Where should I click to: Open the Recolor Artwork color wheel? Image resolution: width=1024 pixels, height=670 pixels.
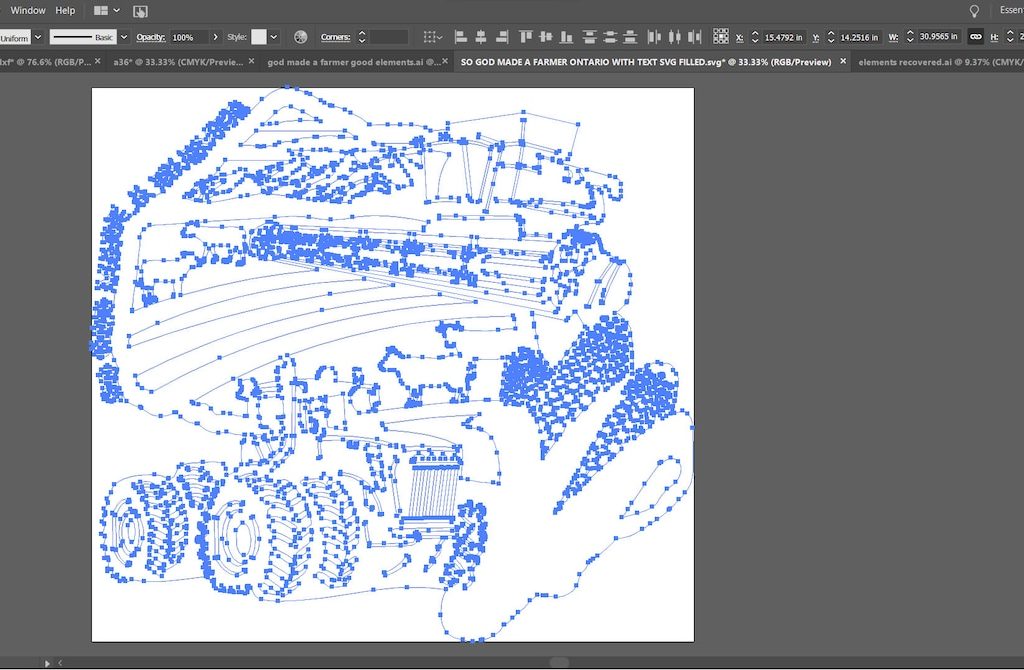tap(300, 37)
